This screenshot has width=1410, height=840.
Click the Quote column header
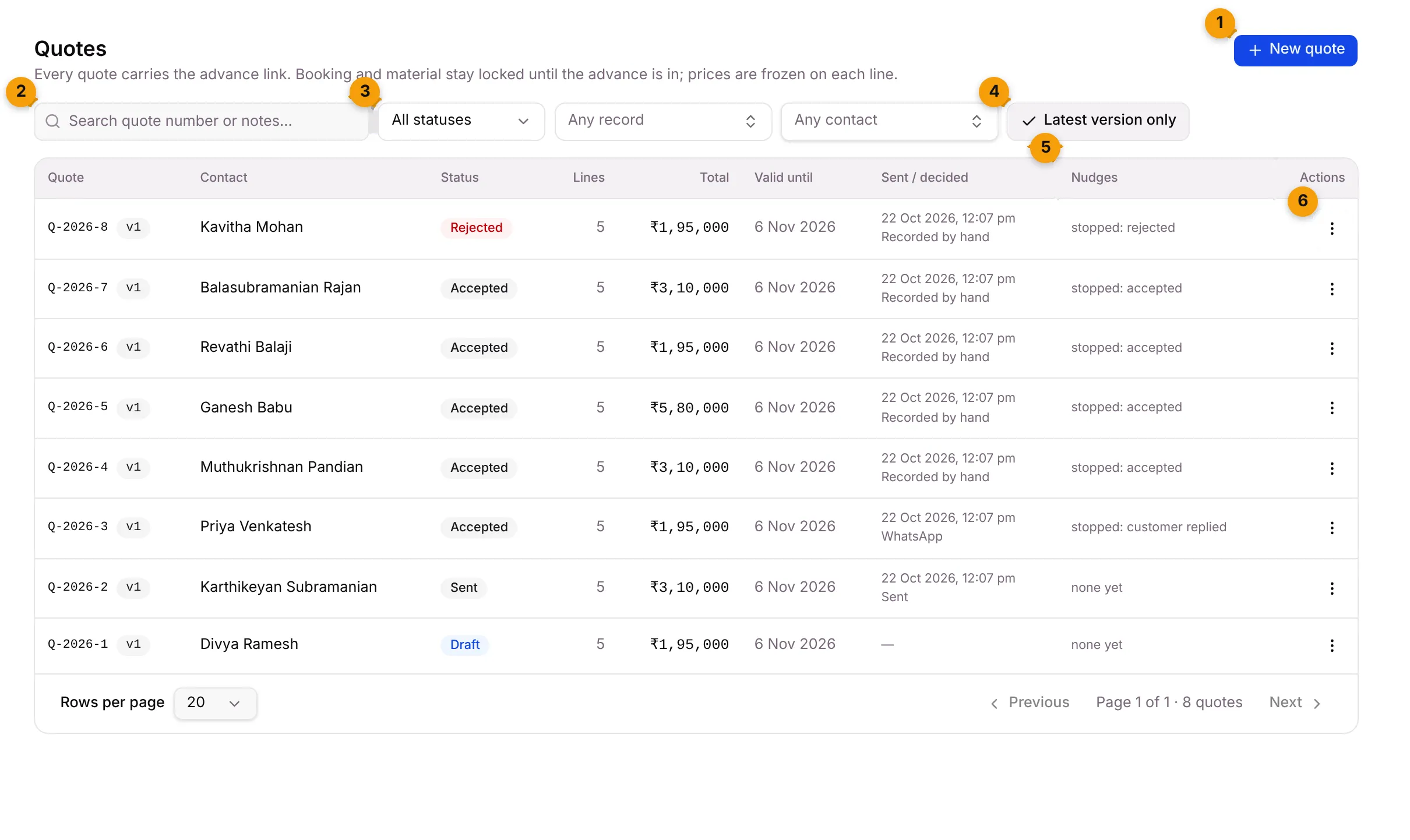point(66,178)
